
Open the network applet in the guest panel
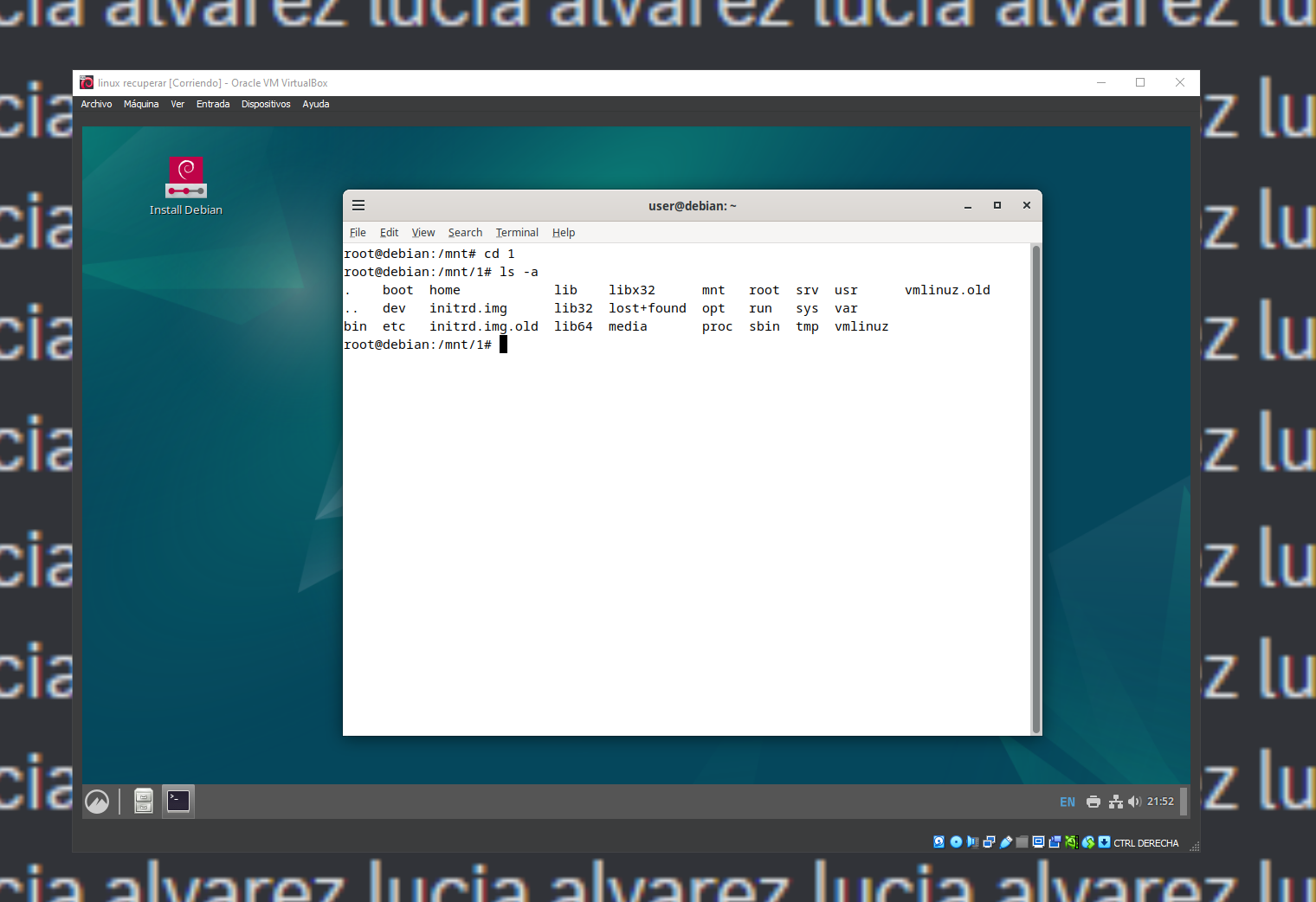pyautogui.click(x=1115, y=802)
